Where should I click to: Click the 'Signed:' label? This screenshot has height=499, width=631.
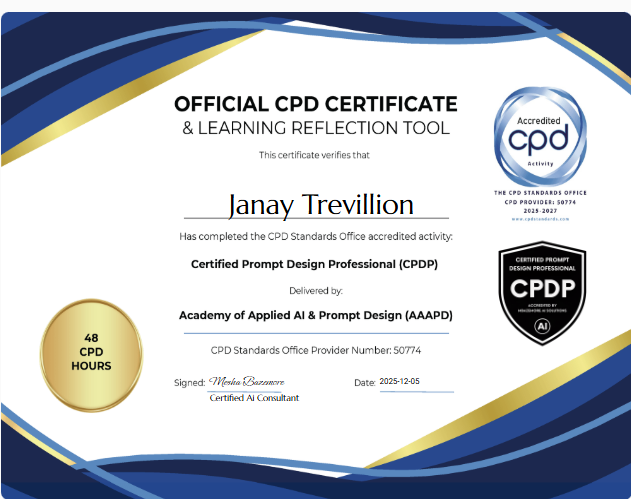coord(190,382)
